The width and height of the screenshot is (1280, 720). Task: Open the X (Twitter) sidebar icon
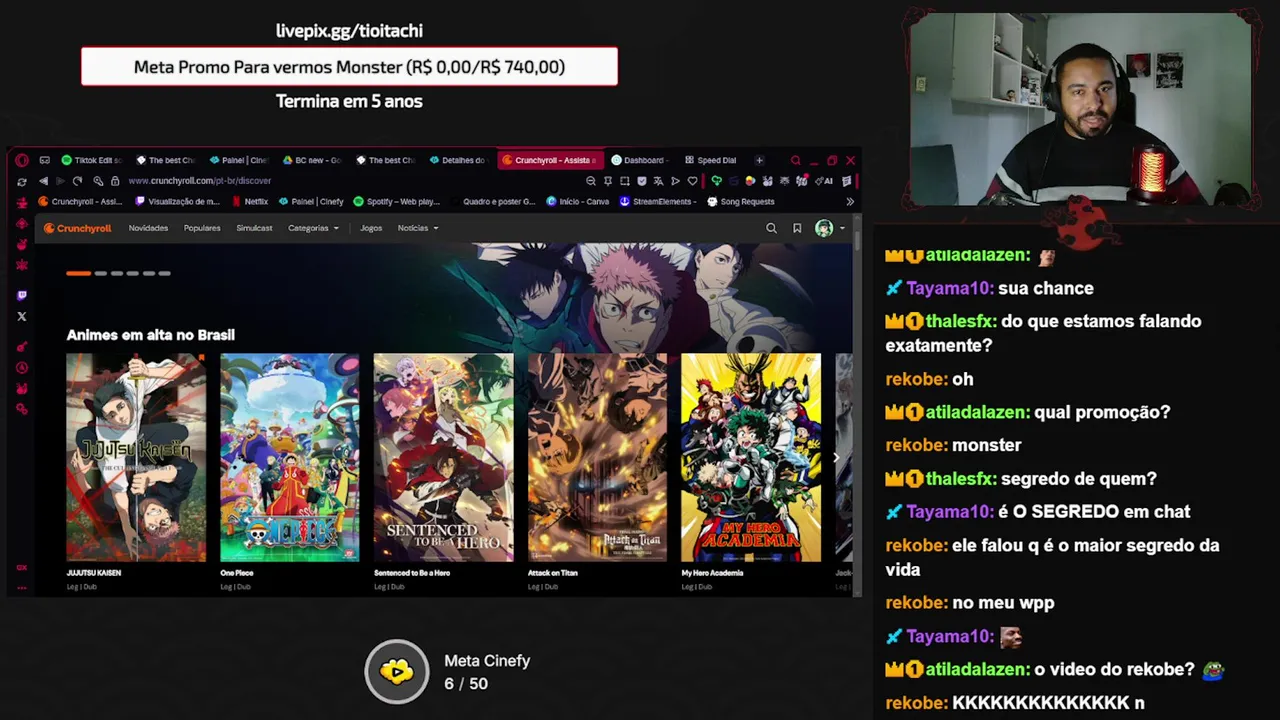coord(22,316)
